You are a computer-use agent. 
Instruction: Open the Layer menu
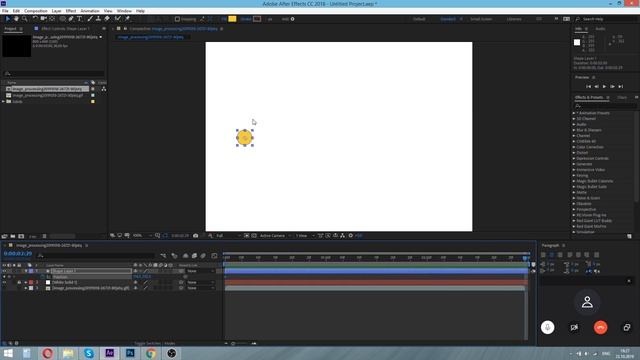[x=57, y=11]
